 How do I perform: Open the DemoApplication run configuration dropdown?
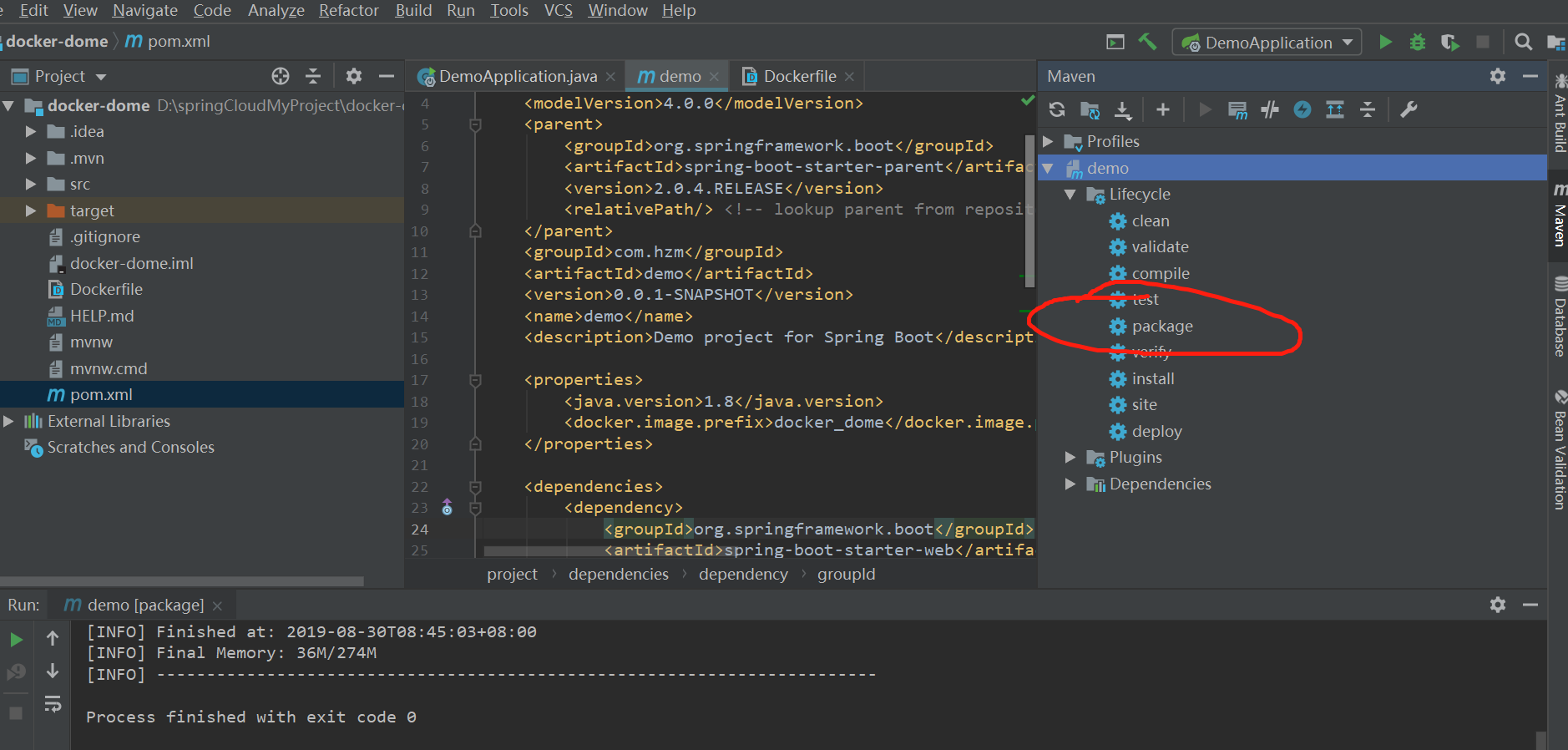[1267, 42]
